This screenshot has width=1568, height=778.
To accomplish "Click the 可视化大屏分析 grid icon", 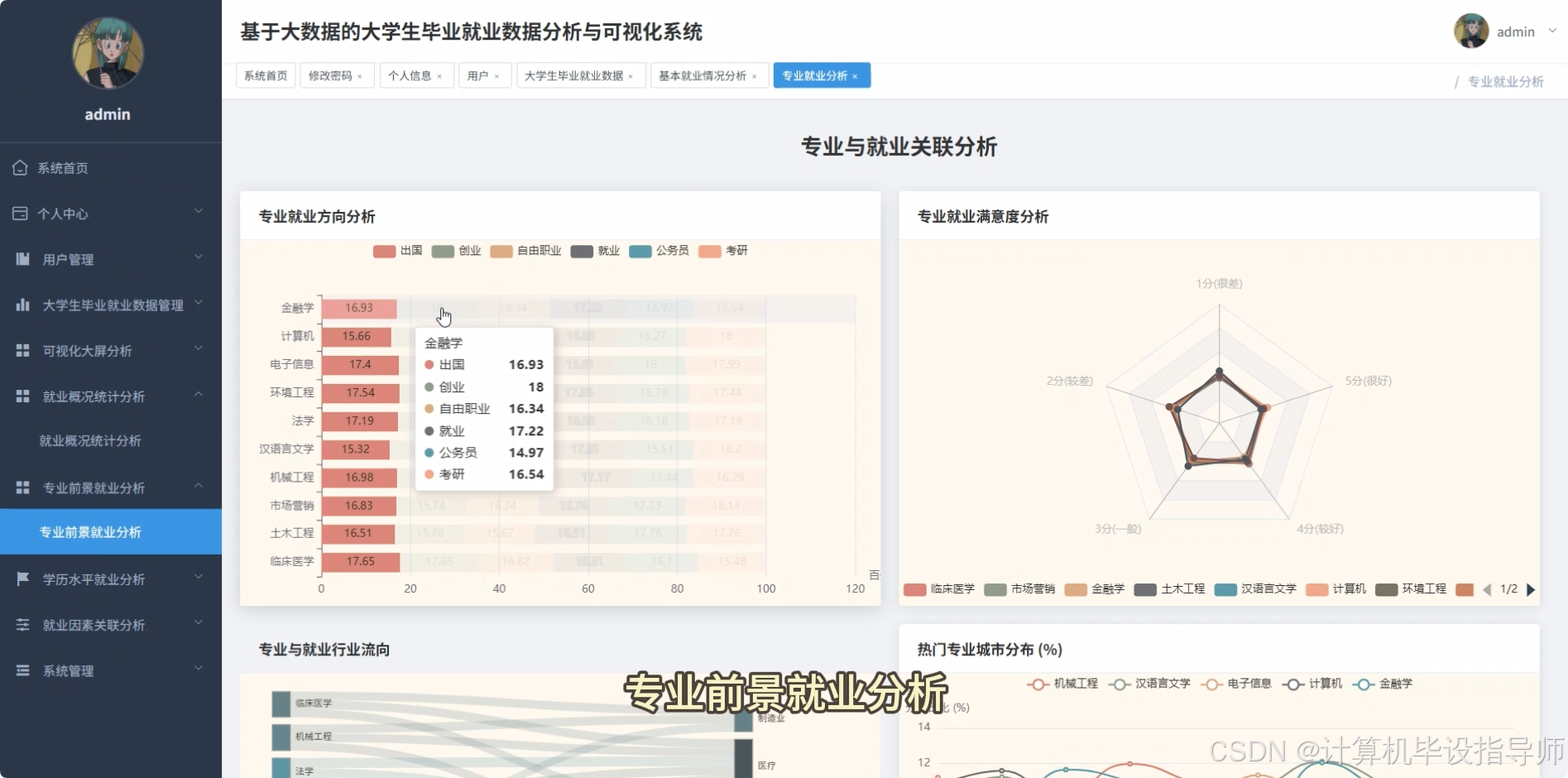I will pos(21,350).
